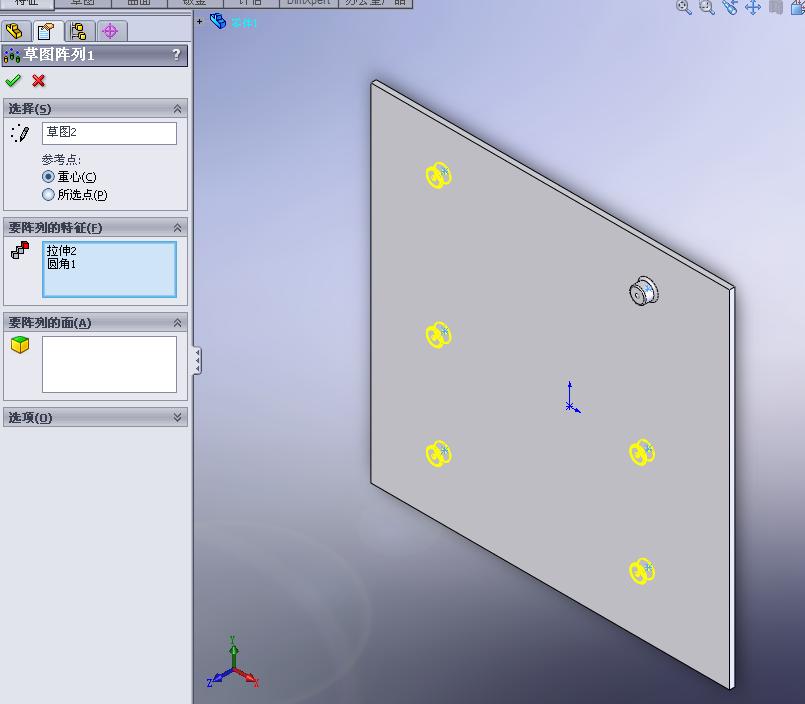
Task: Click the 草图阵列1 sketch-pattern title icon
Action: click(x=11, y=55)
